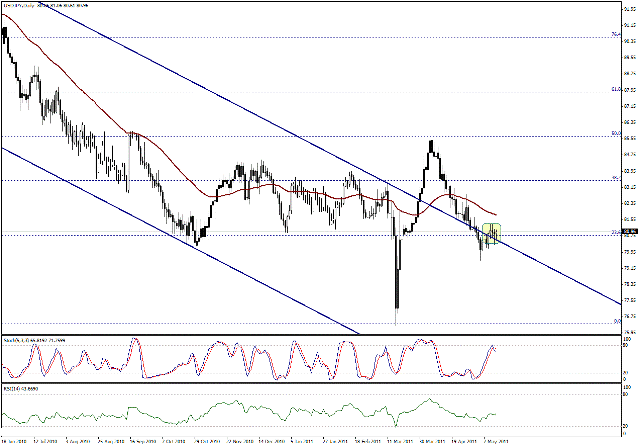Click the date axis below the RSI panel
Screen dimensions: 640x445
300,439
